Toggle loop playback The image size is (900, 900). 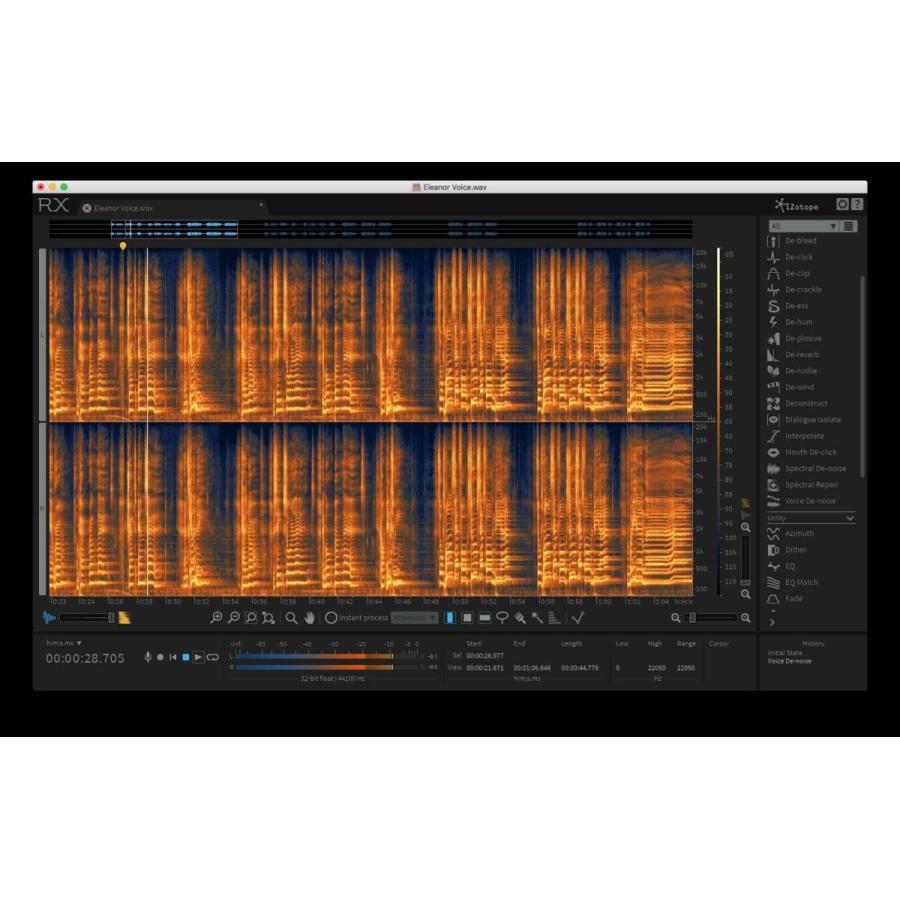212,657
